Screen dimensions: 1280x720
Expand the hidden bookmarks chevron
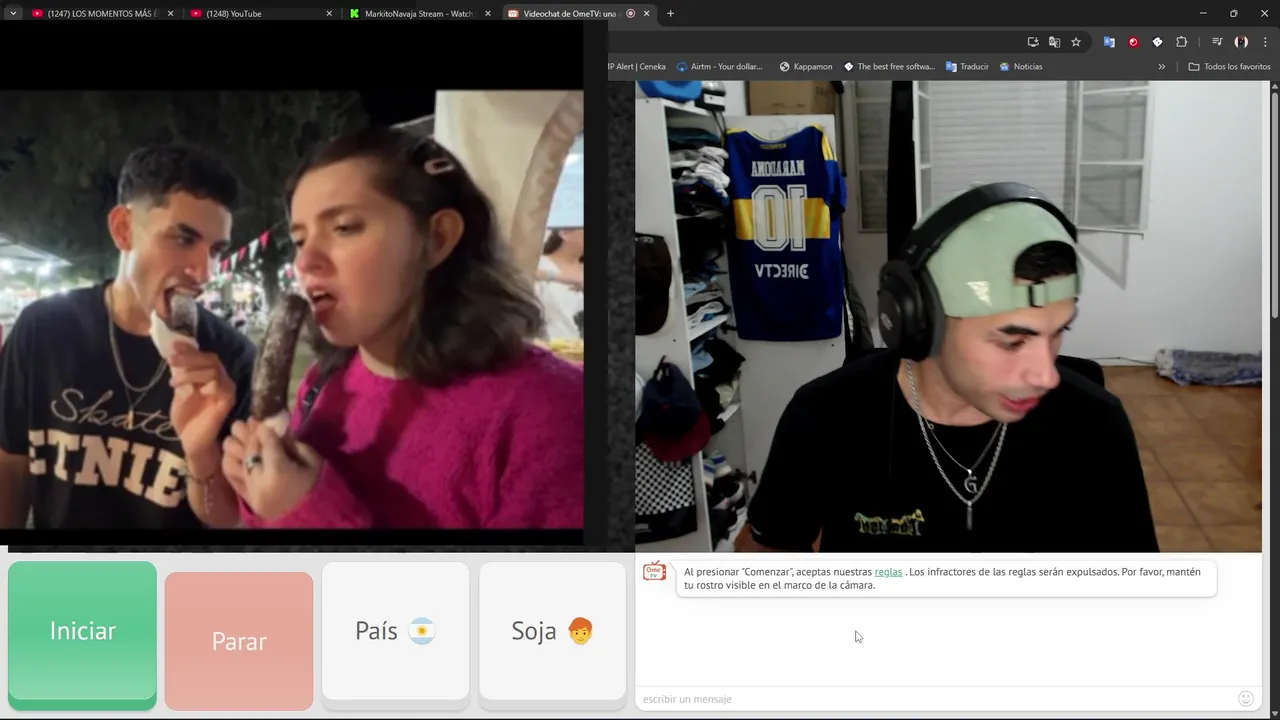coord(1161,67)
